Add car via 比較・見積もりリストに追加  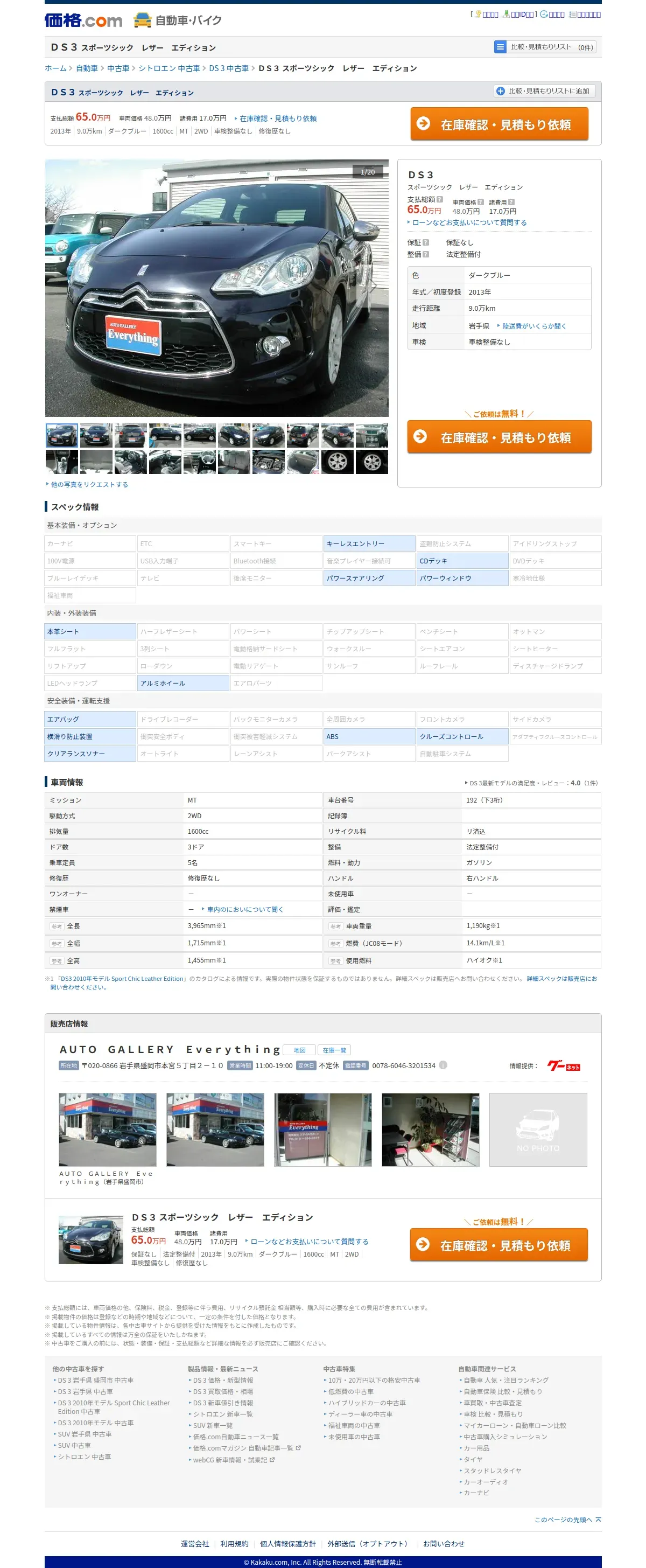(544, 90)
